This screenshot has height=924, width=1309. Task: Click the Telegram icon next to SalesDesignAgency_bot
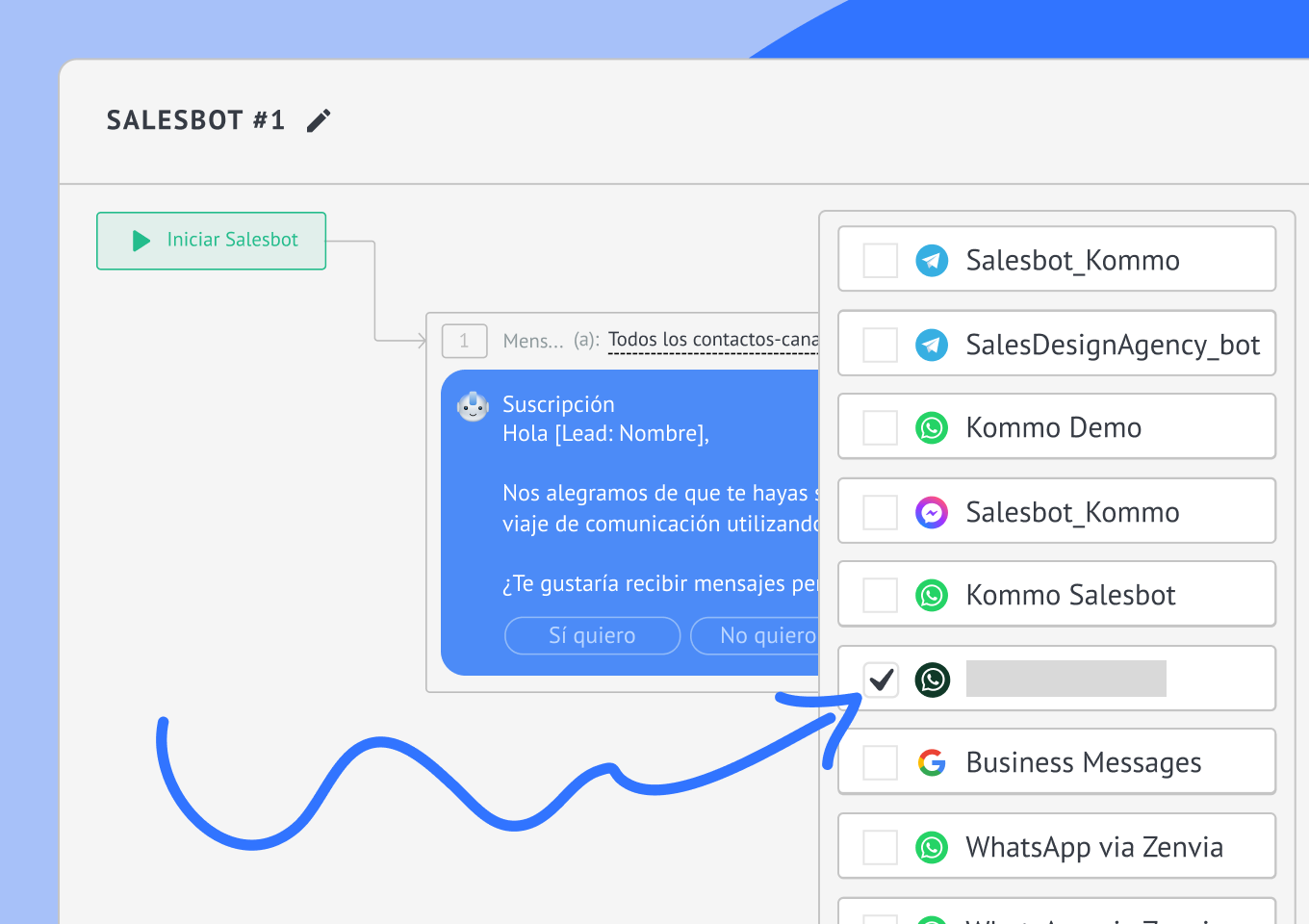click(x=932, y=344)
